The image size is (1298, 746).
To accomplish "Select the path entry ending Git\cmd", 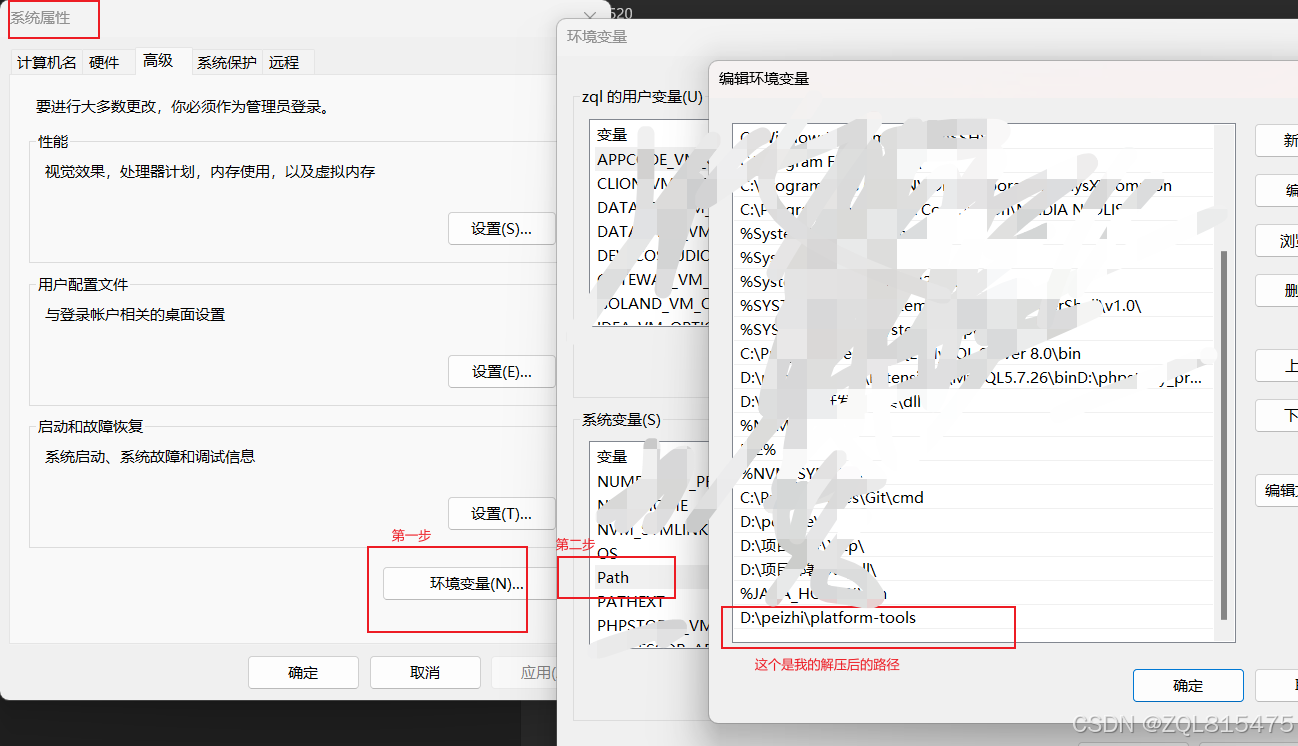I will (974, 498).
